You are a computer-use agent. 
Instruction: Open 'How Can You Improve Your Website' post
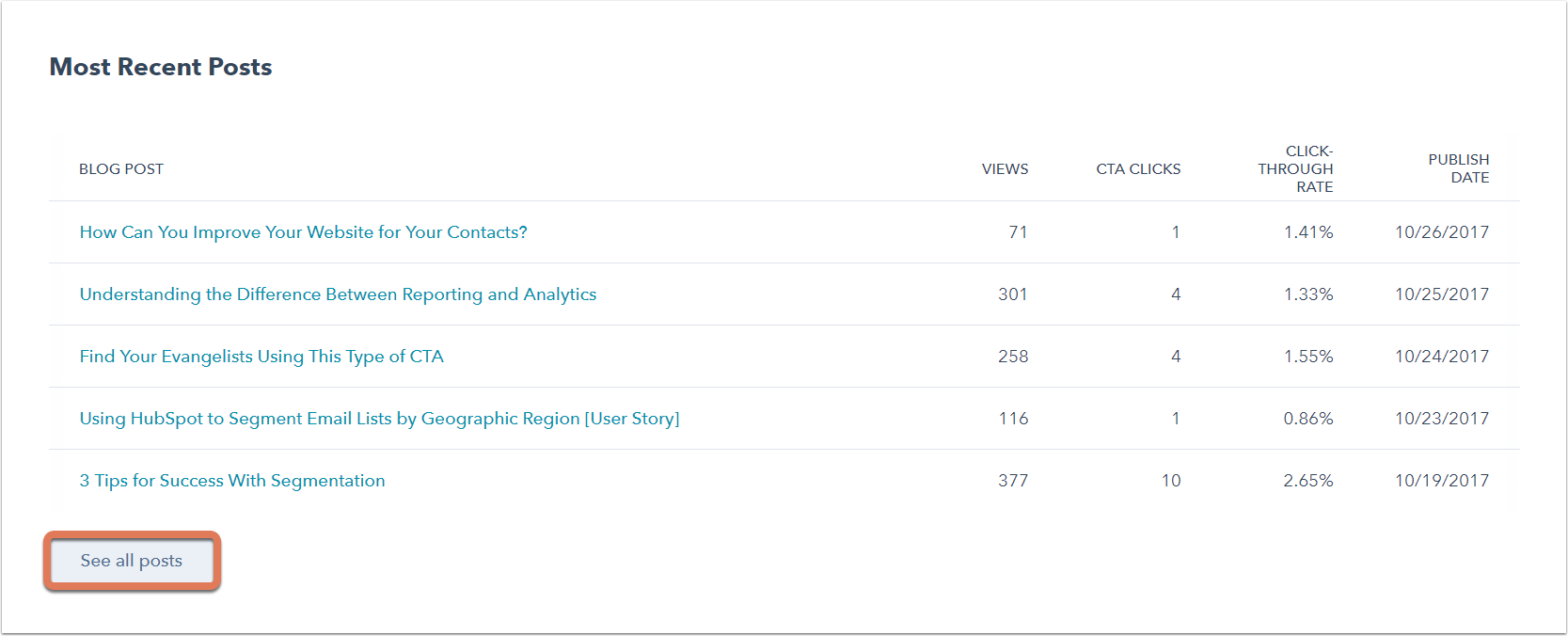click(303, 232)
